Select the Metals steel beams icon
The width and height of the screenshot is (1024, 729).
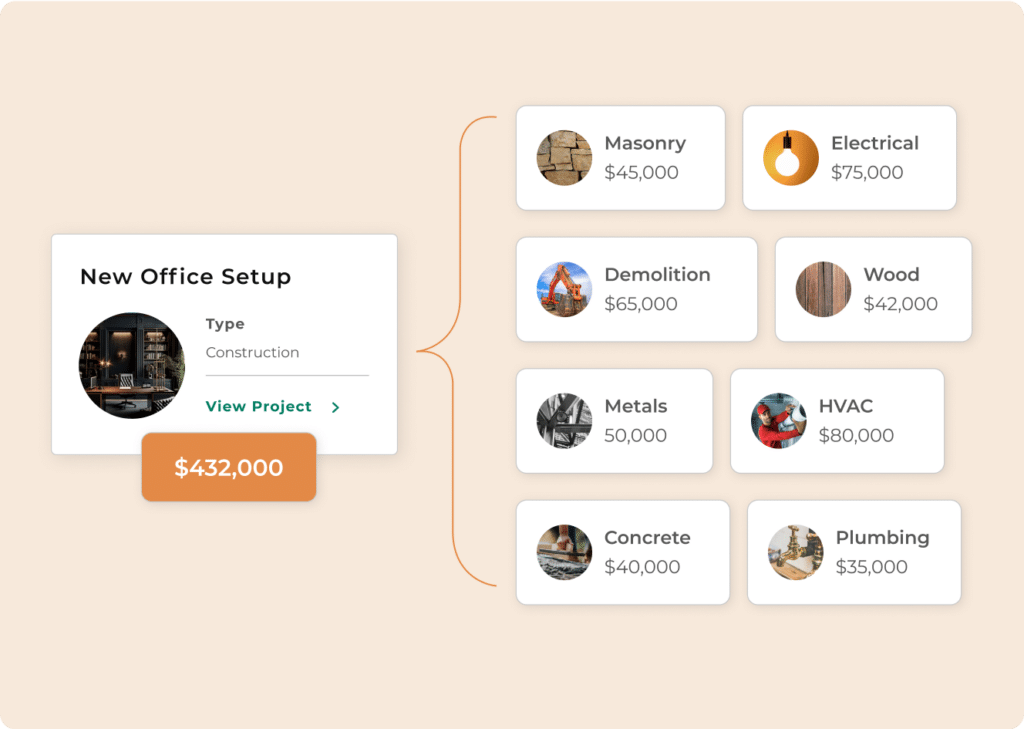[x=564, y=421]
